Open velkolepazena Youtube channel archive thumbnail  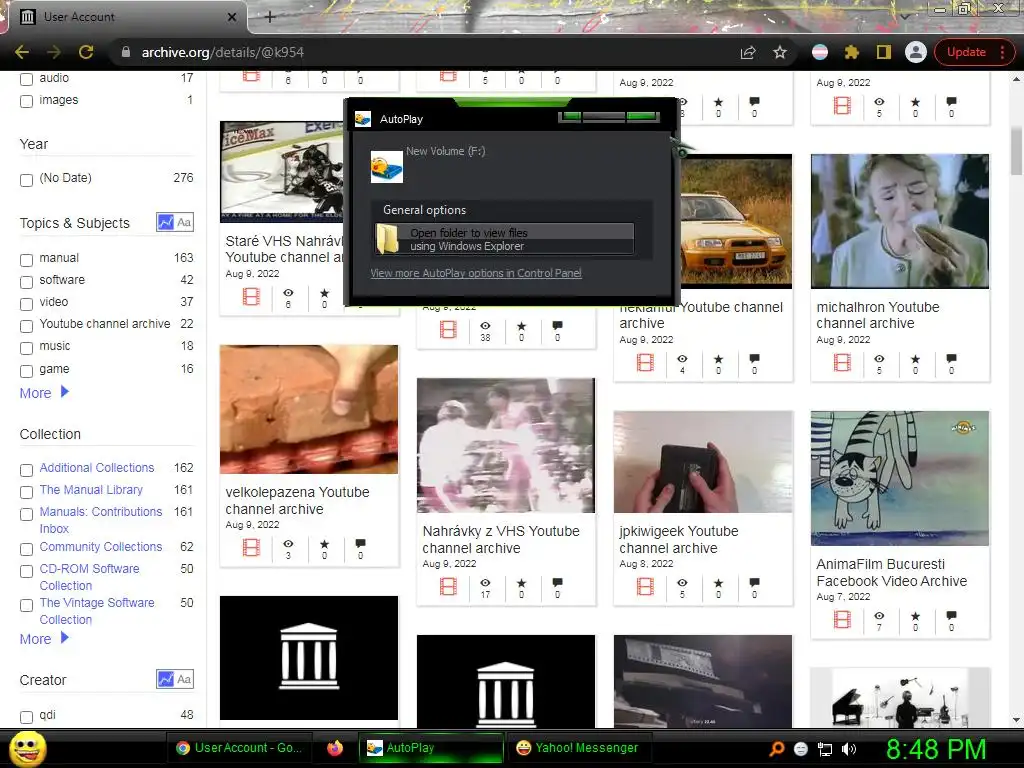[309, 409]
